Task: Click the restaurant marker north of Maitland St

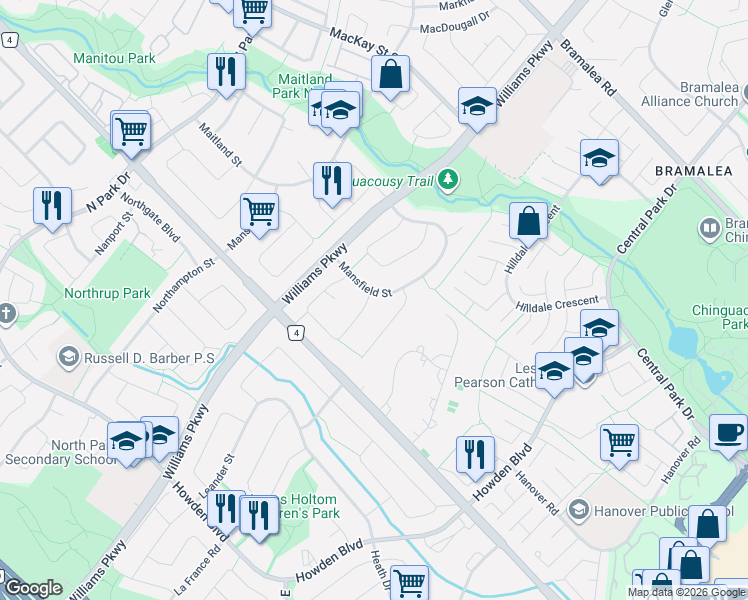Action: (x=227, y=73)
